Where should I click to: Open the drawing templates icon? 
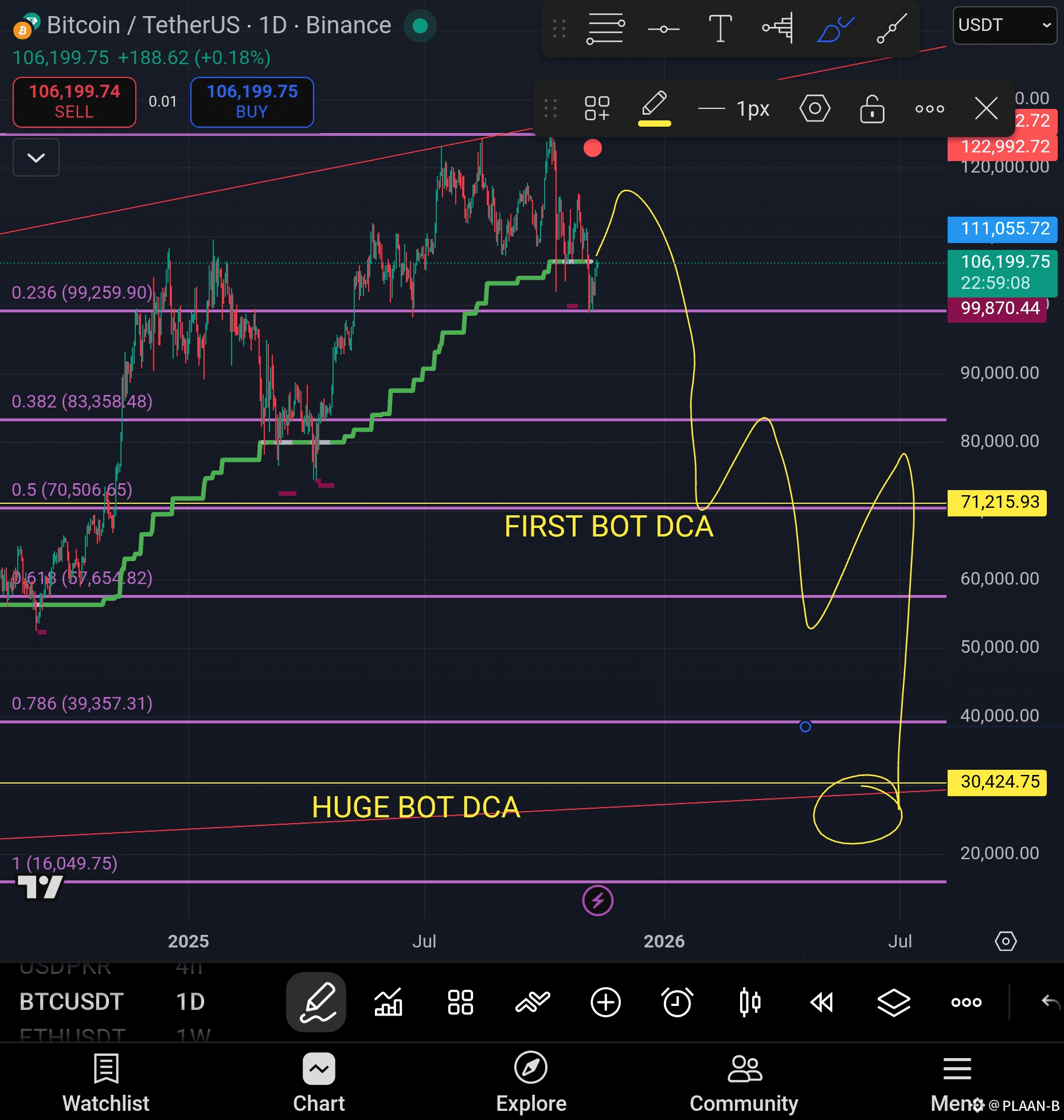(x=597, y=108)
